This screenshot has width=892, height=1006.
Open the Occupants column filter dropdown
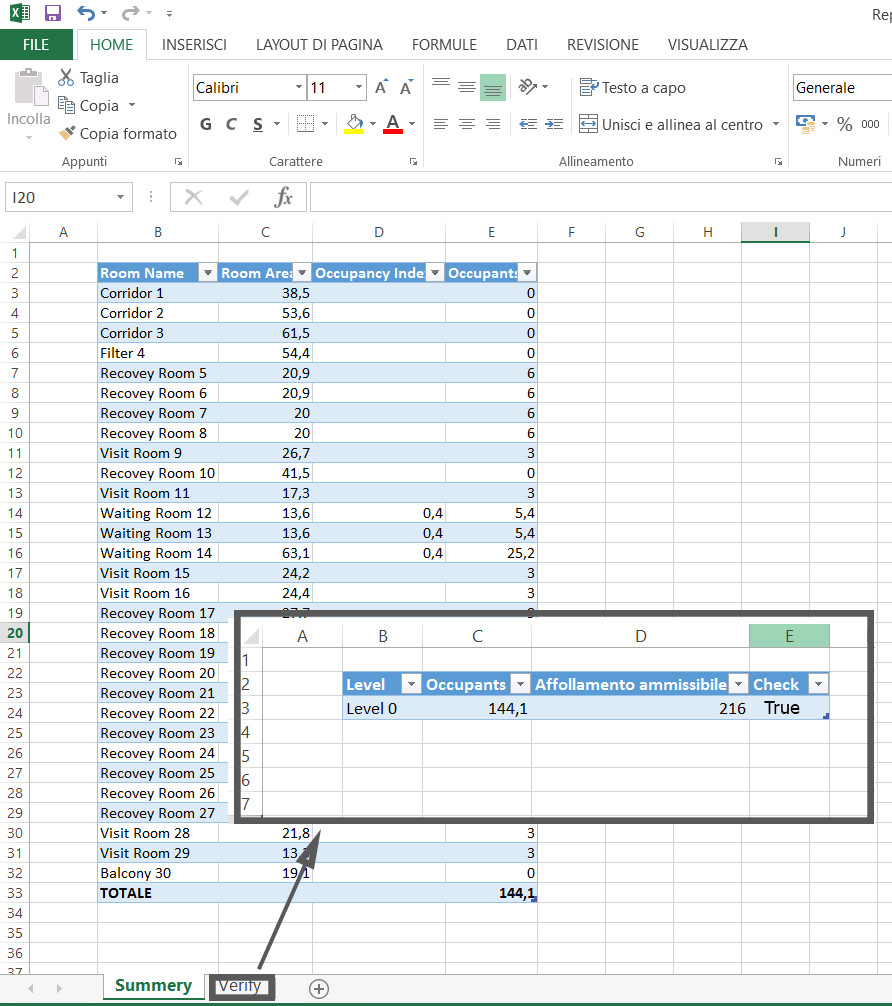point(527,273)
